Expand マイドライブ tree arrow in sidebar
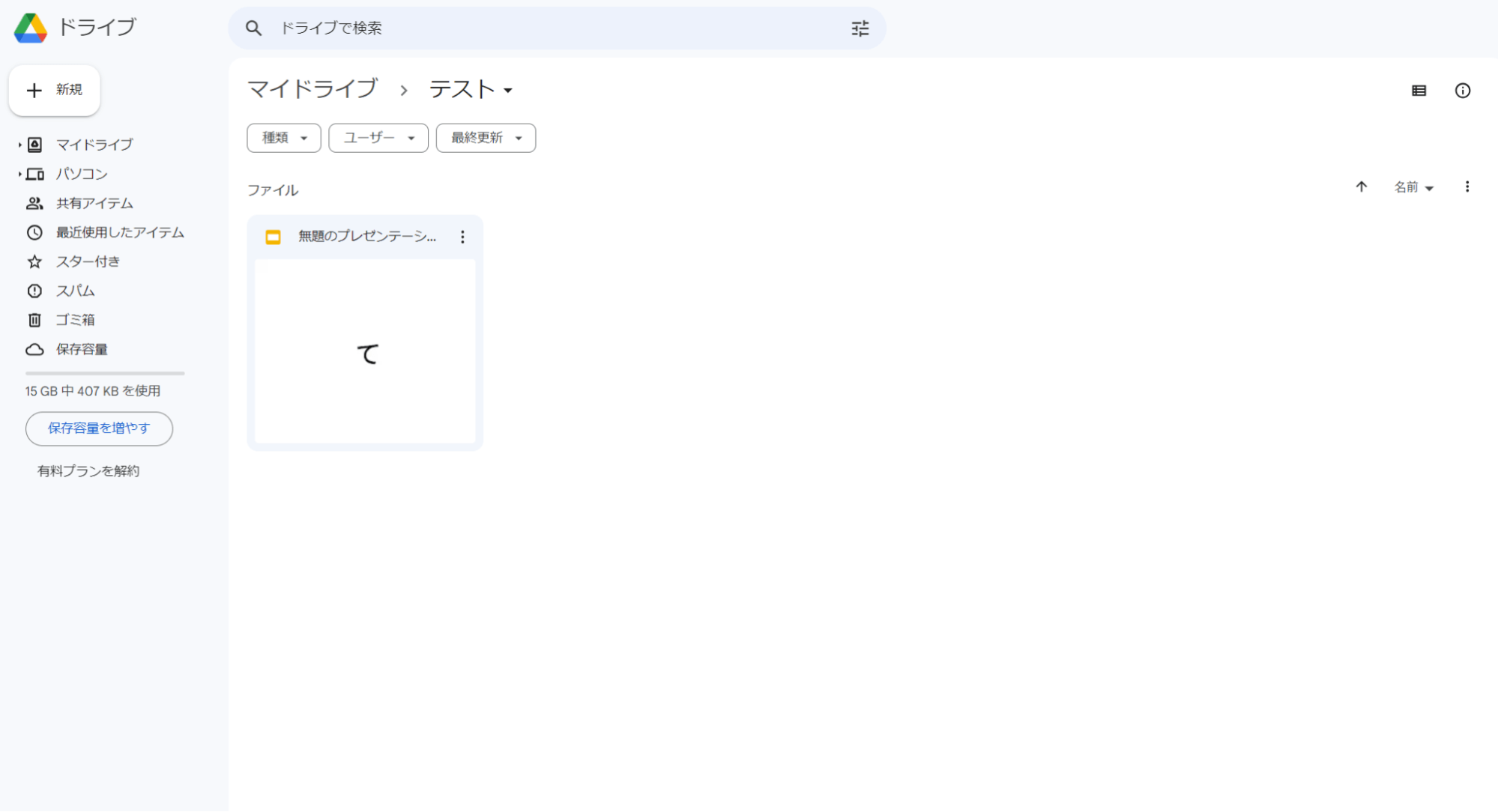The height and width of the screenshot is (812, 1498). point(19,145)
